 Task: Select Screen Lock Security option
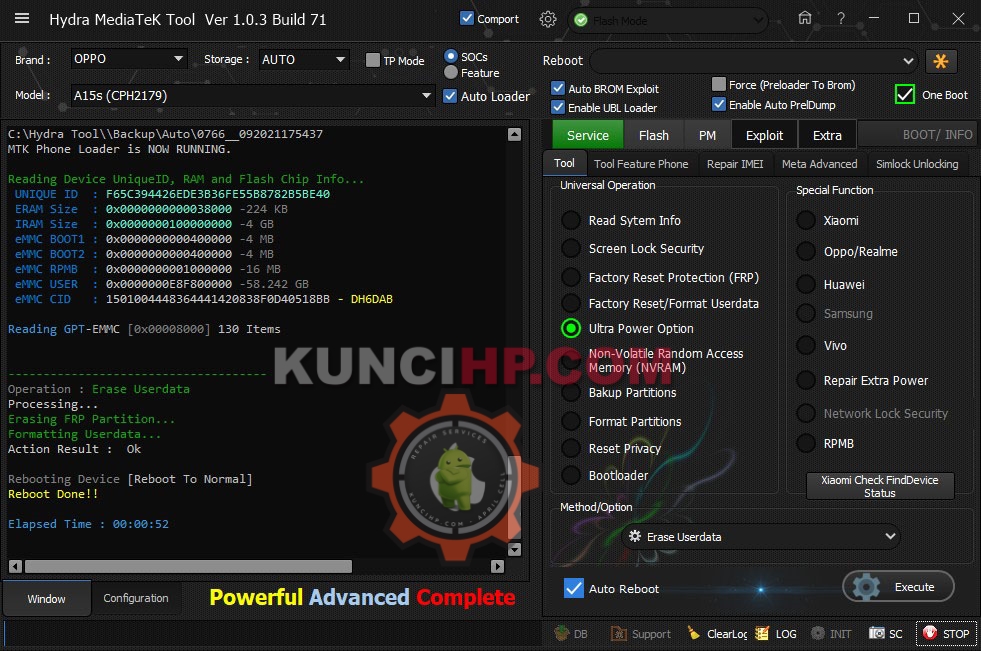(571, 248)
